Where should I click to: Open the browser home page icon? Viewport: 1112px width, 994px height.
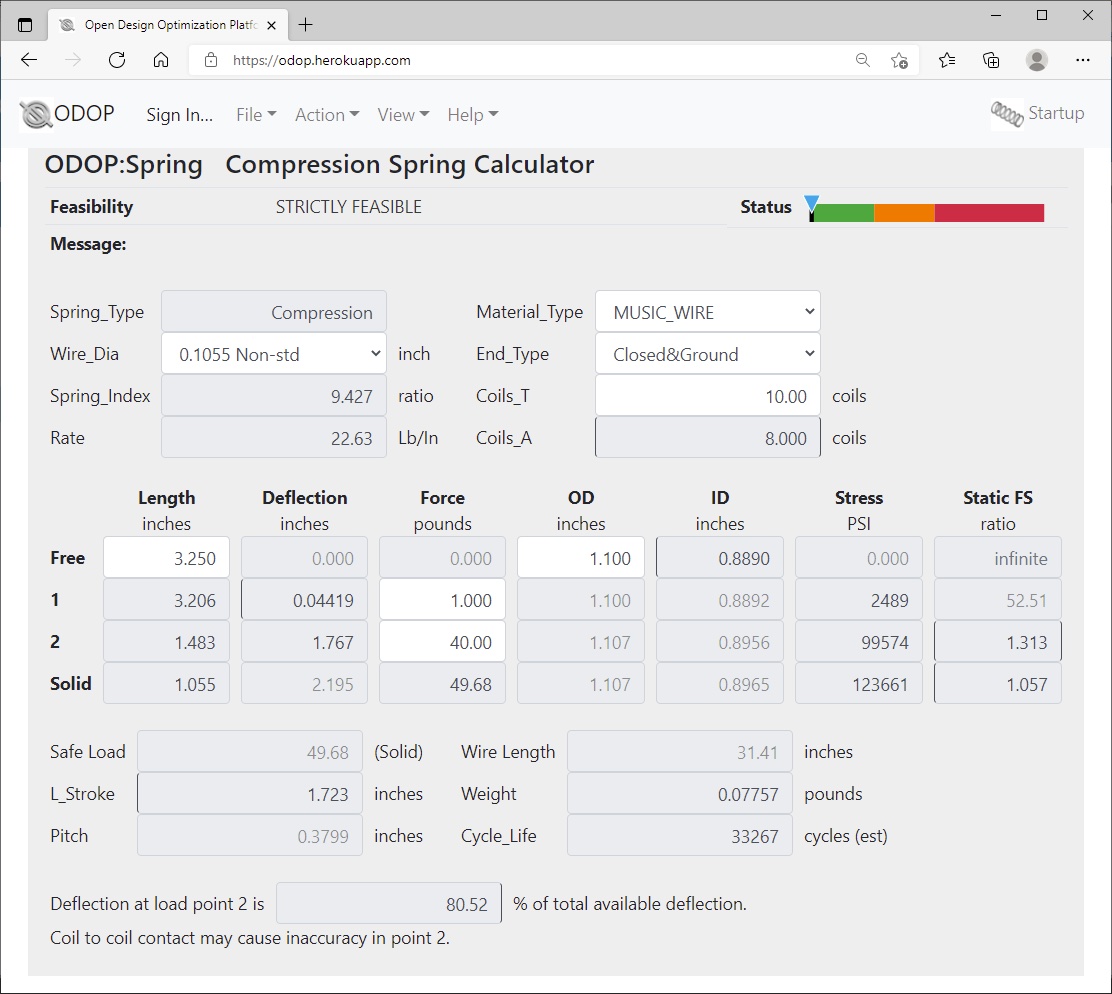coord(161,60)
